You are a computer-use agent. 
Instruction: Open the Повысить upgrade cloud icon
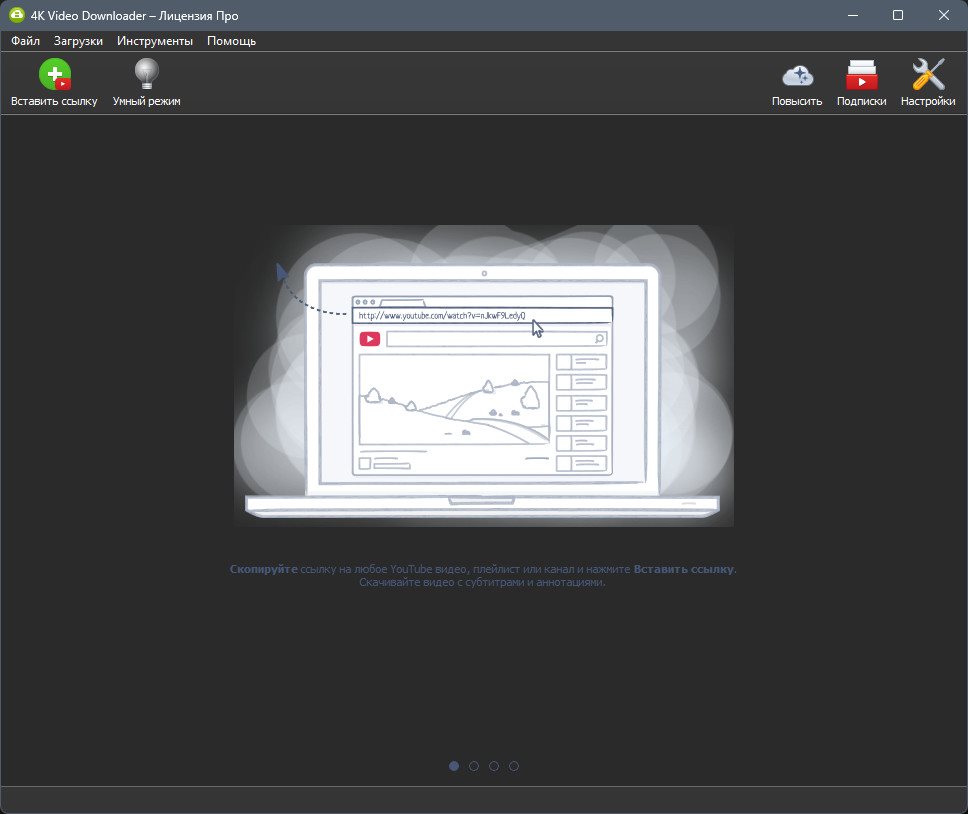(x=797, y=76)
